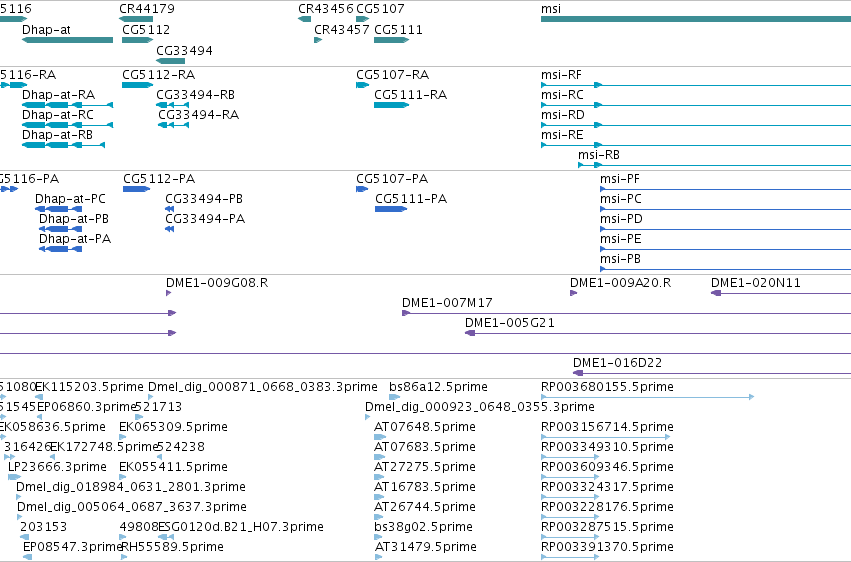Select the Dhap-at gene feature bar
Viewport: 851px width, 562px height.
[67, 40]
